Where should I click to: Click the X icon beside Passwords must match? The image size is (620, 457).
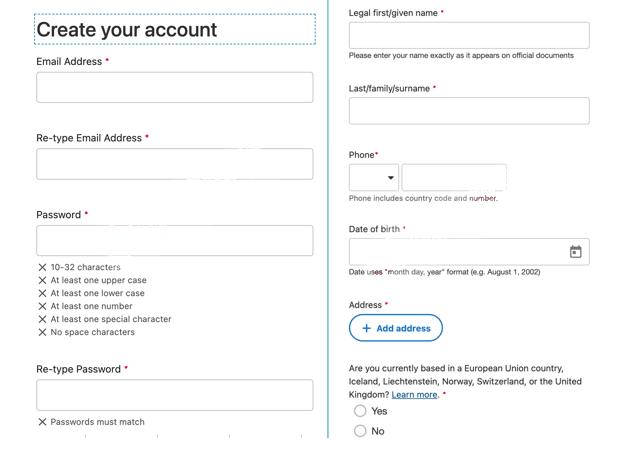point(42,422)
